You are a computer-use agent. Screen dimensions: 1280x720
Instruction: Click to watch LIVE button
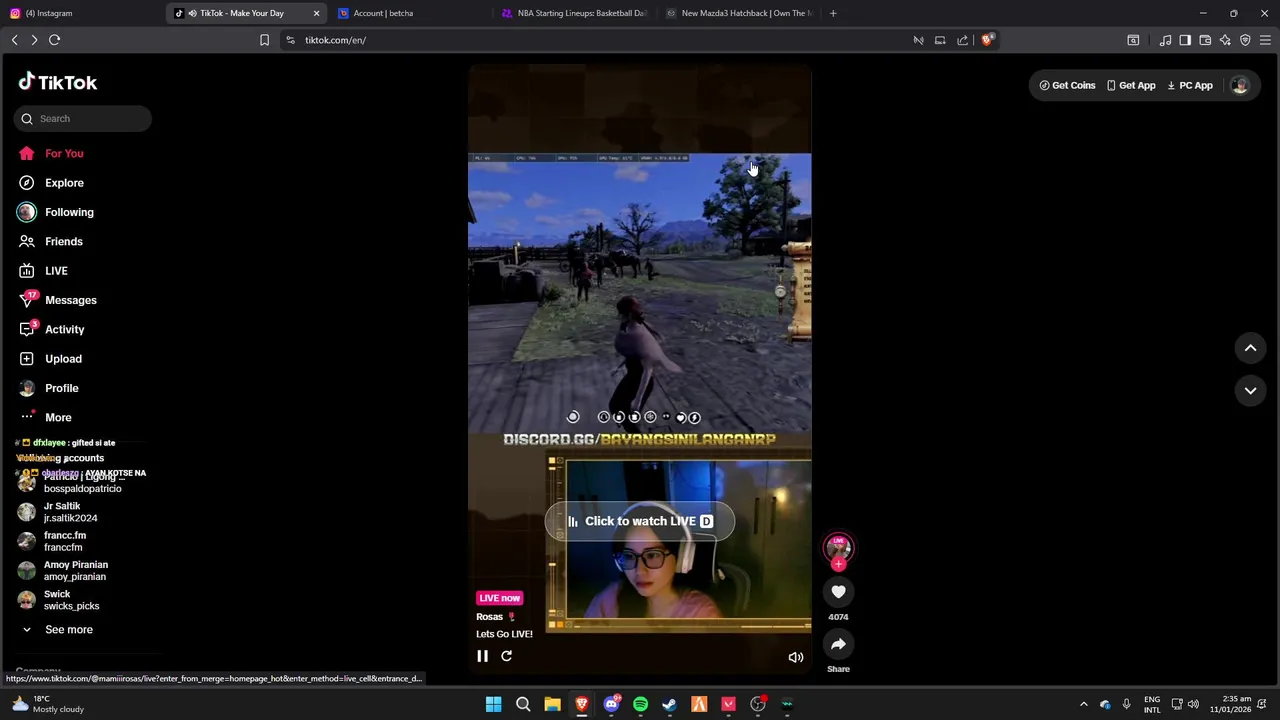pos(640,521)
